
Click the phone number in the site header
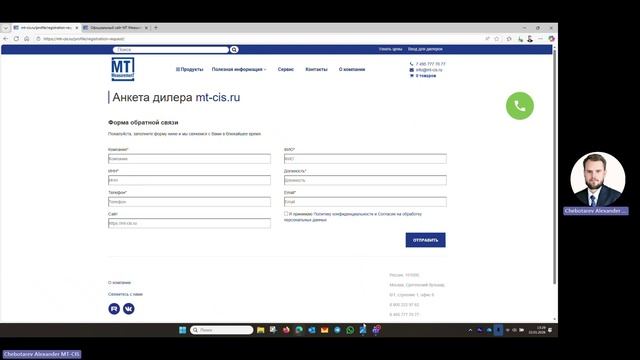click(x=431, y=64)
